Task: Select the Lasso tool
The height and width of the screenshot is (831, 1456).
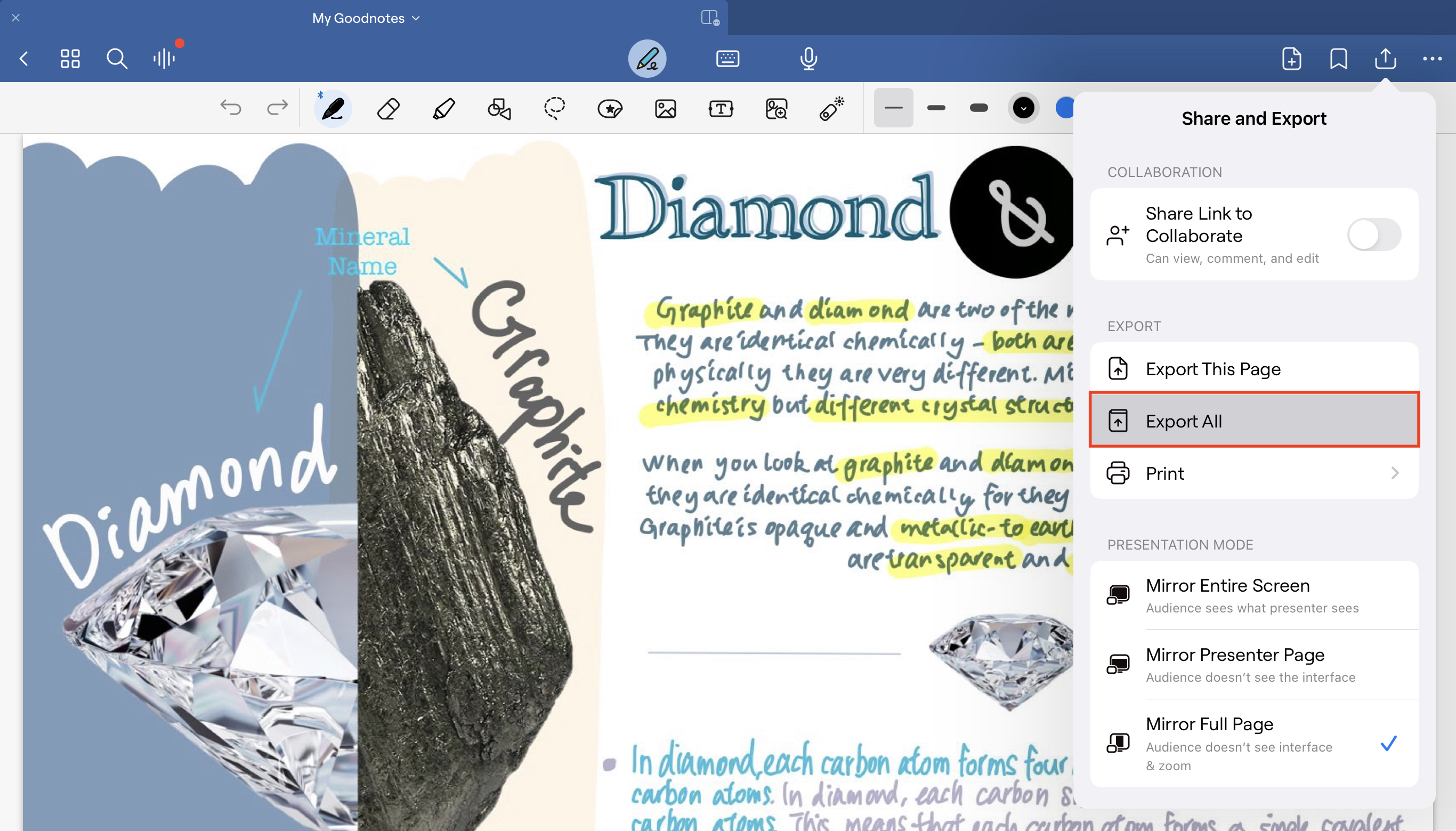Action: coord(554,108)
